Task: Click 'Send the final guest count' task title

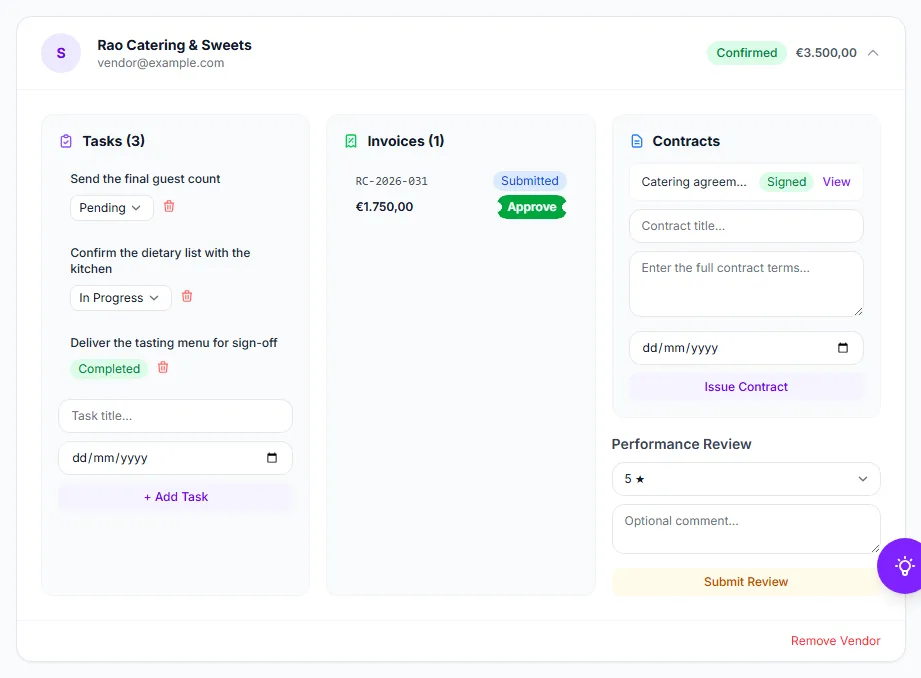Action: 145,179
